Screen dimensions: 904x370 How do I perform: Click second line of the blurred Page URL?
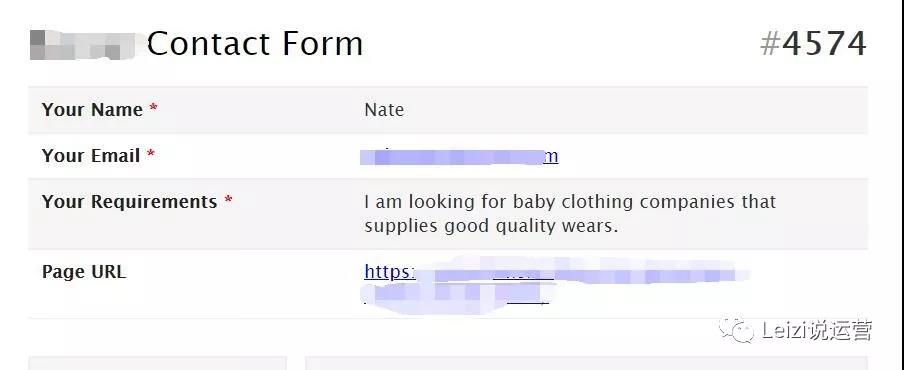457,295
